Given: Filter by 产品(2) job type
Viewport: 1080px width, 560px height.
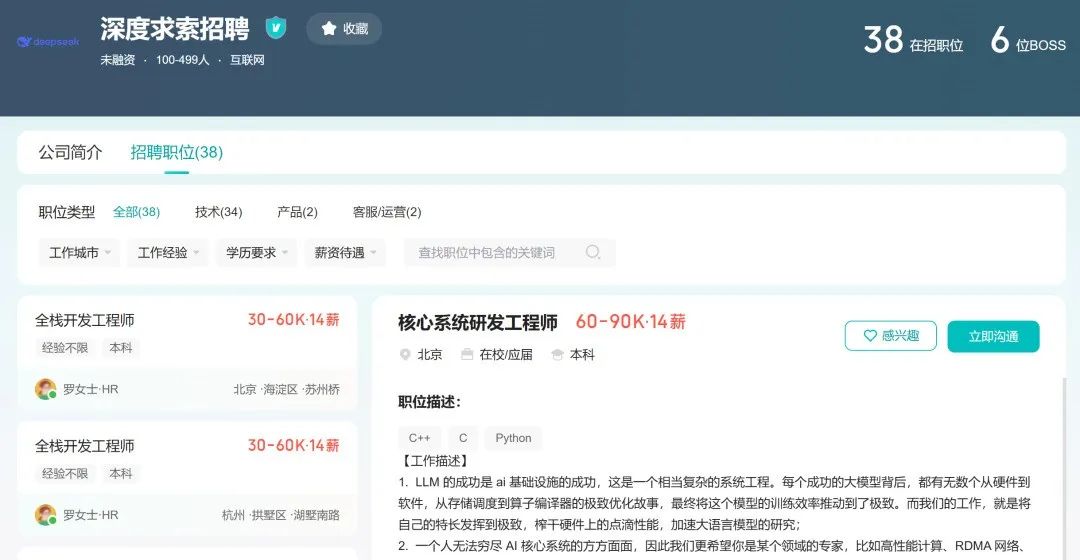Looking at the screenshot, I should point(297,212).
